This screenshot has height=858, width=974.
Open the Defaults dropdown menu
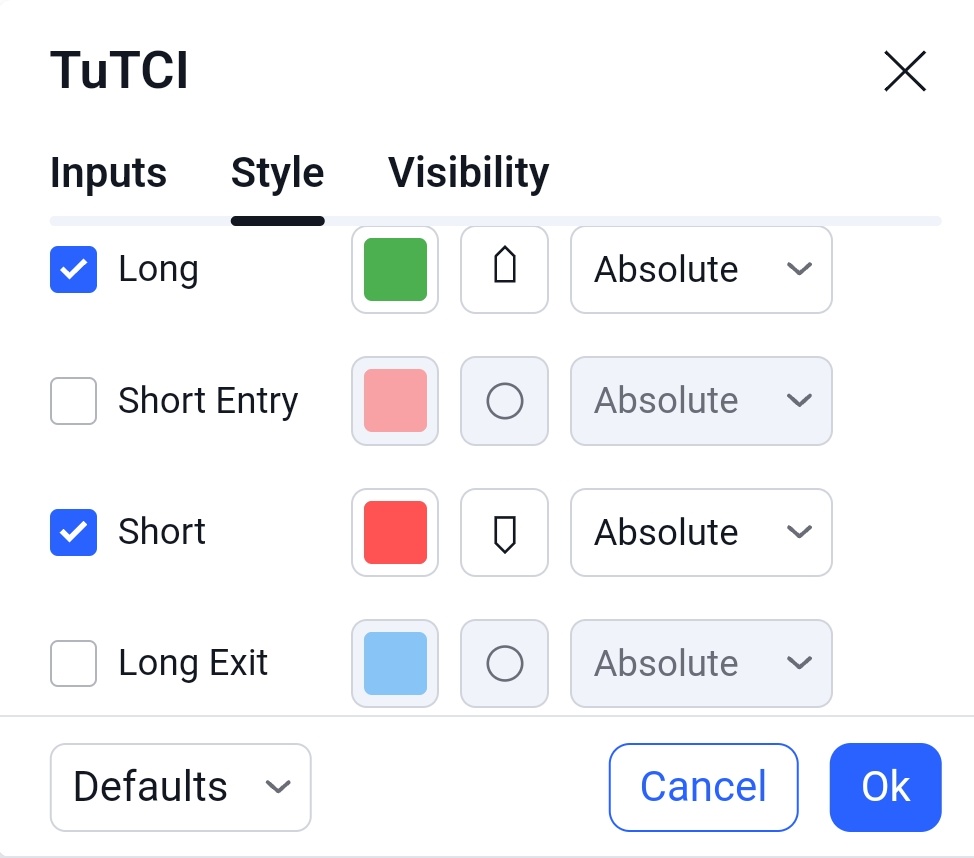(180, 787)
